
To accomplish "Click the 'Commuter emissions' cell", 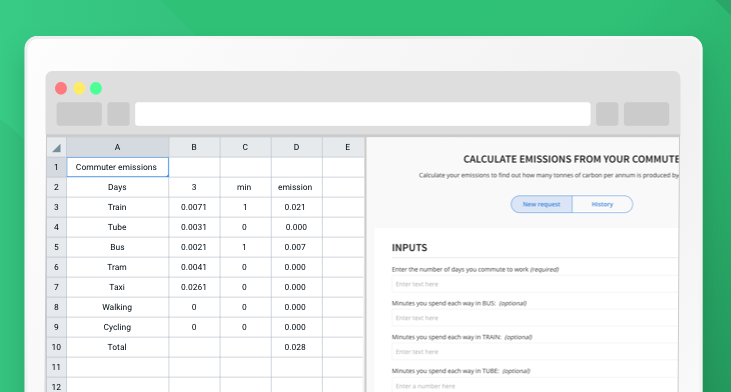I will [117, 167].
